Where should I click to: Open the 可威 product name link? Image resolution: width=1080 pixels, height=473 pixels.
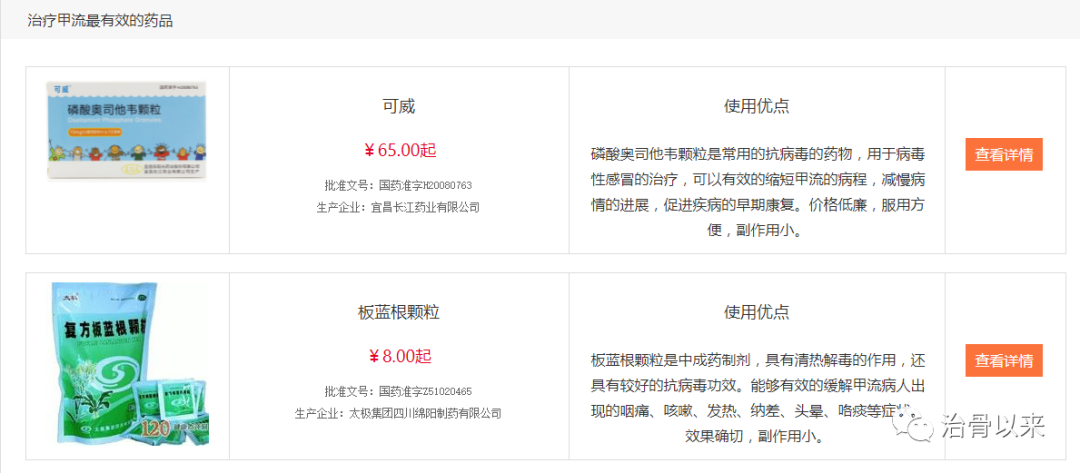tap(399, 107)
